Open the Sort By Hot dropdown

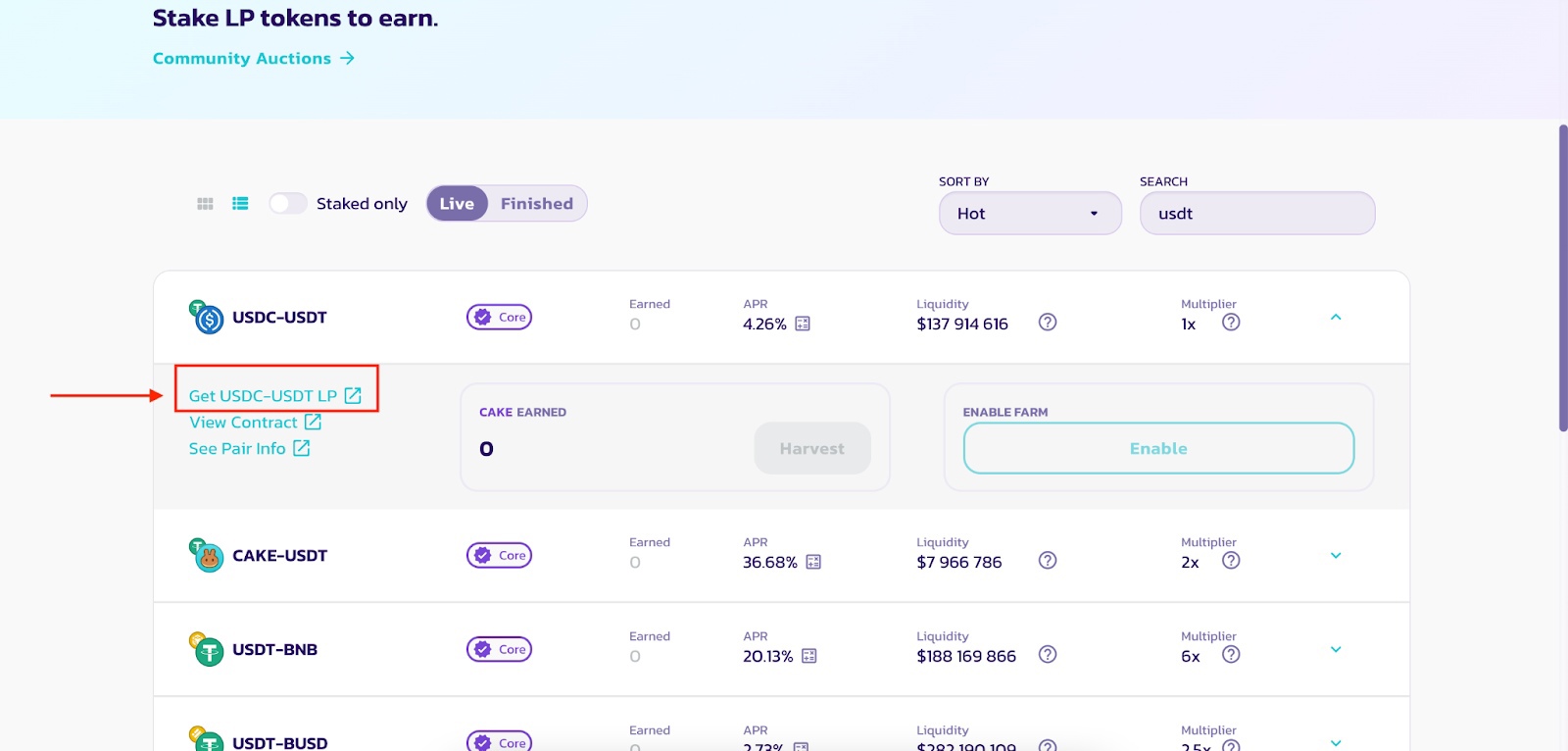pos(1030,213)
